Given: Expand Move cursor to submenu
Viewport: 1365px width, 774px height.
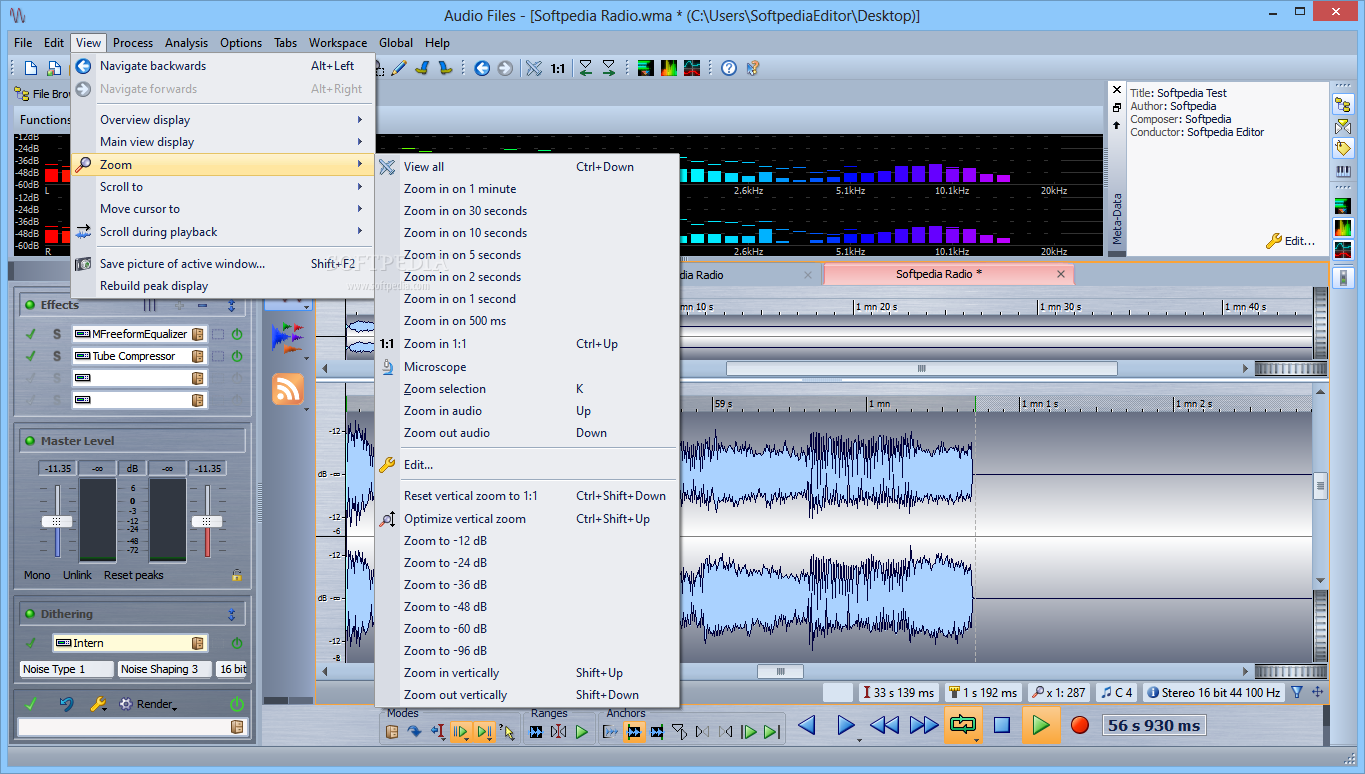Looking at the screenshot, I should coord(223,209).
